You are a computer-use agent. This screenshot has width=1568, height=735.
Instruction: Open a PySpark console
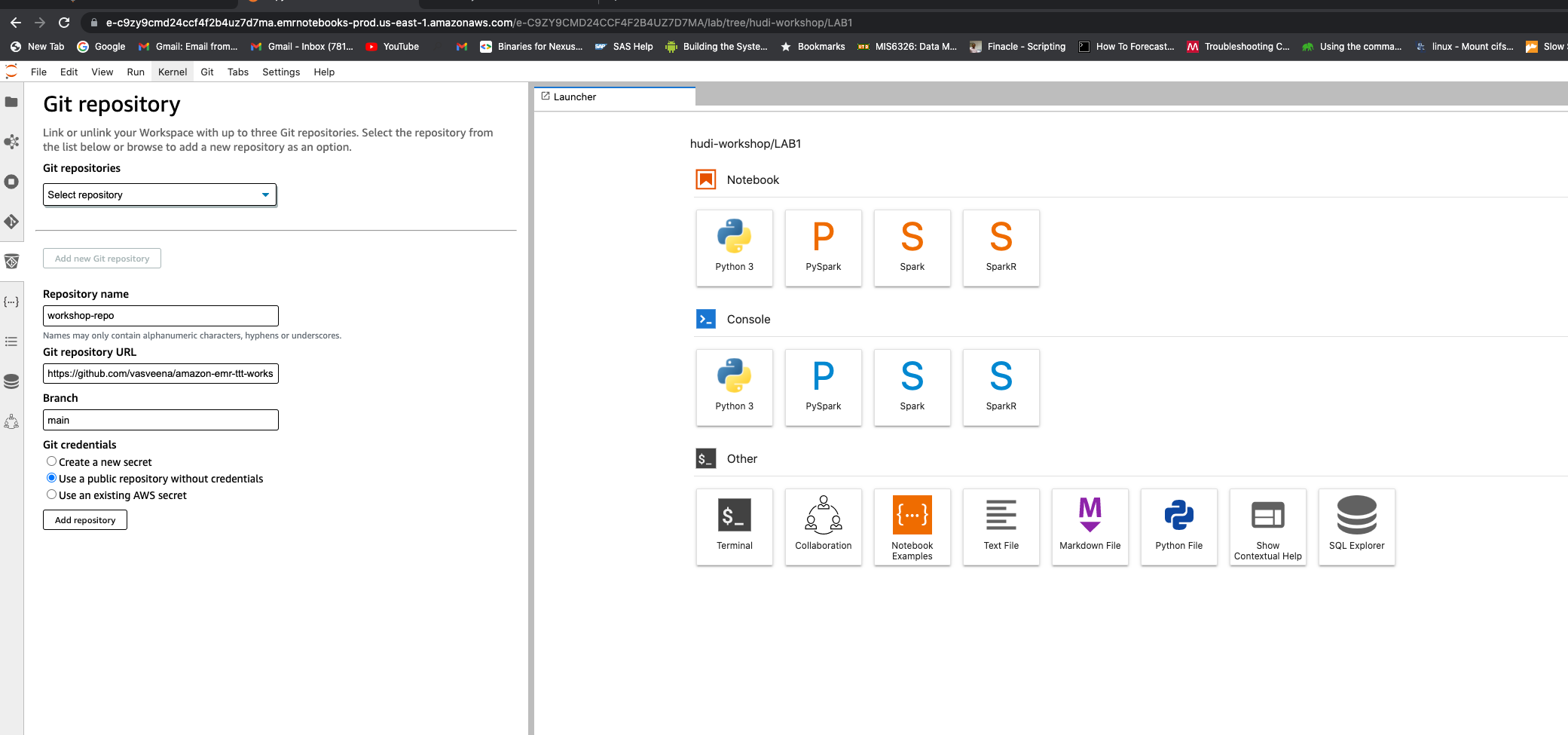click(823, 387)
